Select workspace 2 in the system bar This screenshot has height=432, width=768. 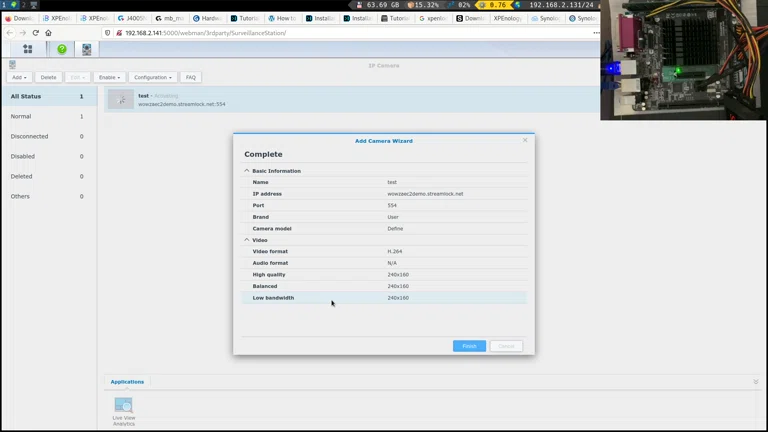[x=23, y=5]
